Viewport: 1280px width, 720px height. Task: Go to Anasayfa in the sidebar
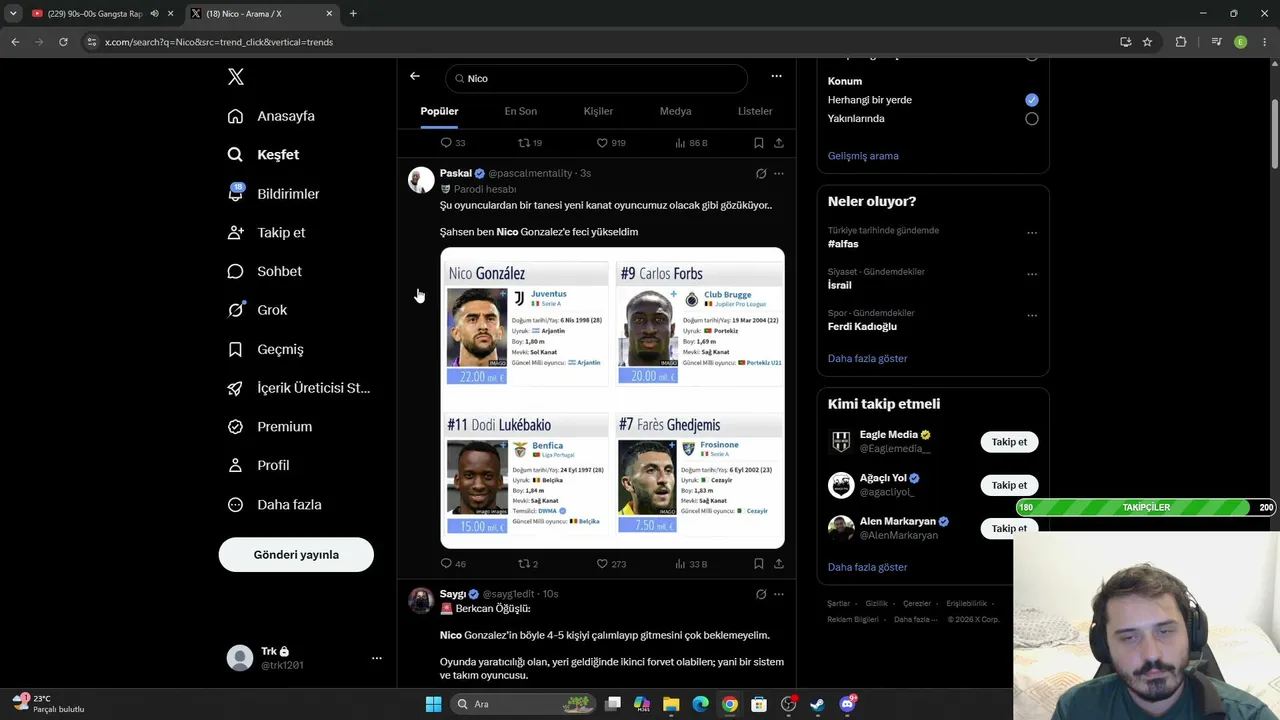click(x=271, y=116)
